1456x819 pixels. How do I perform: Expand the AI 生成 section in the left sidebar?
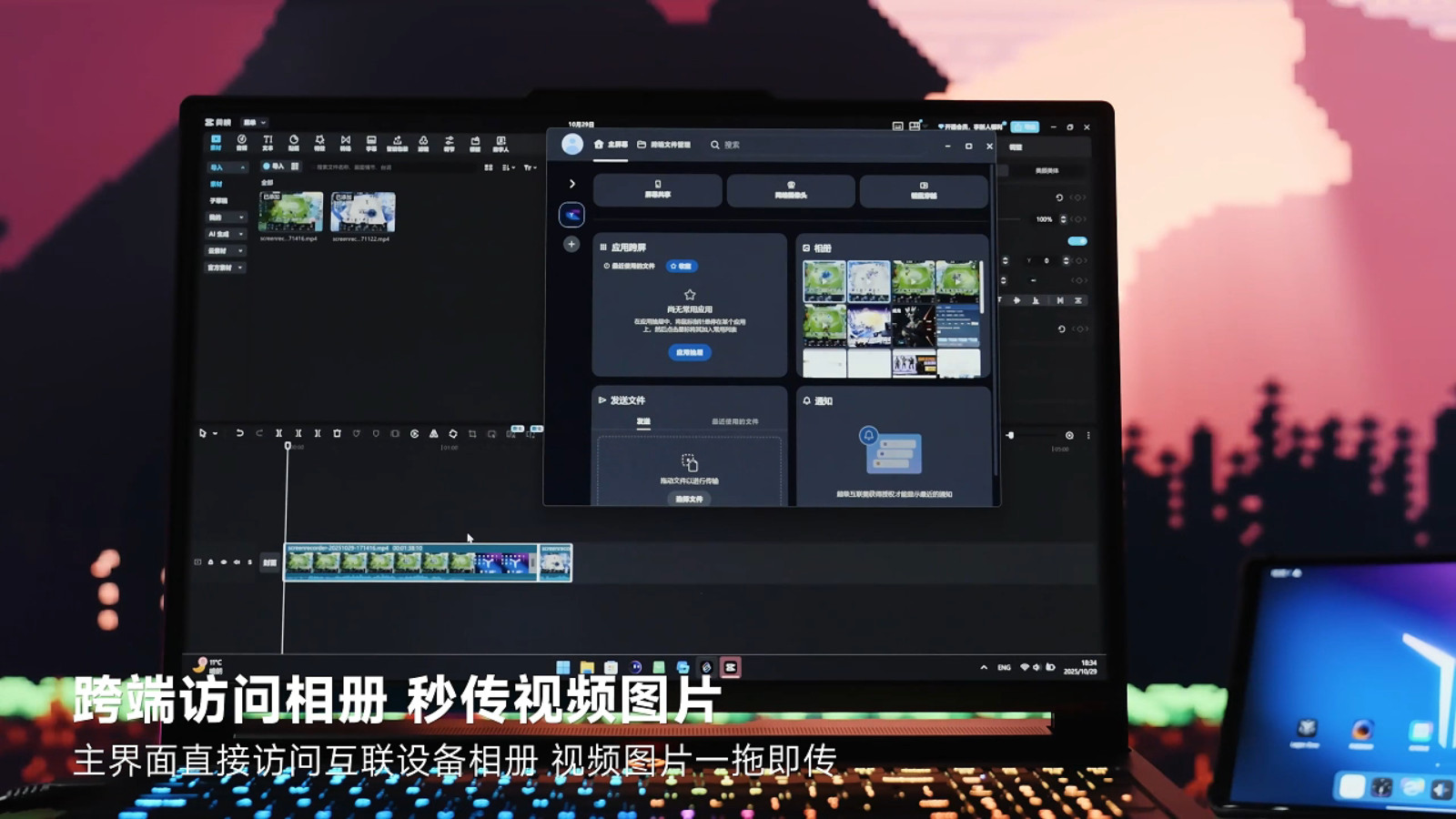click(x=225, y=234)
